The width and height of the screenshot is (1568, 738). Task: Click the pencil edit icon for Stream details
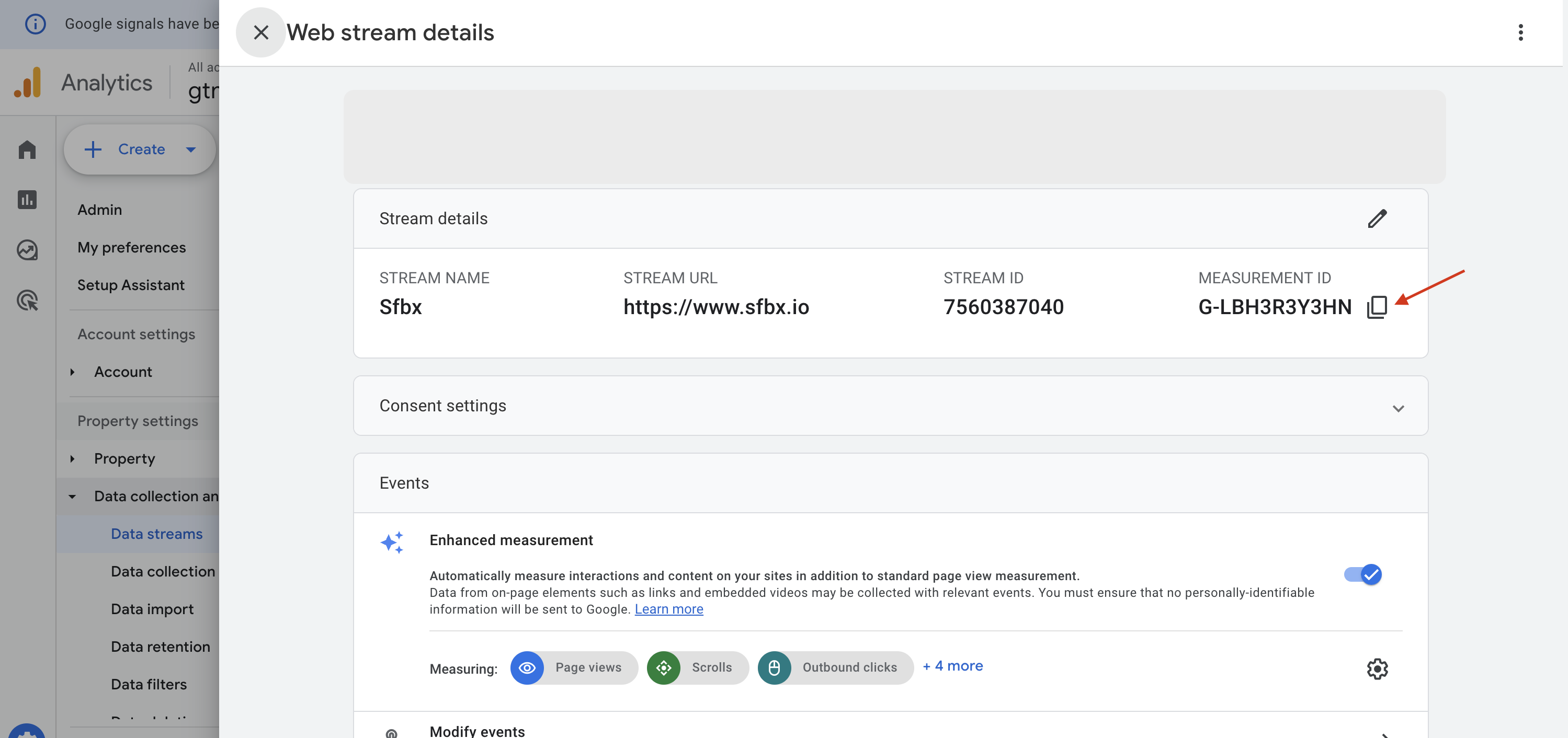click(x=1377, y=218)
